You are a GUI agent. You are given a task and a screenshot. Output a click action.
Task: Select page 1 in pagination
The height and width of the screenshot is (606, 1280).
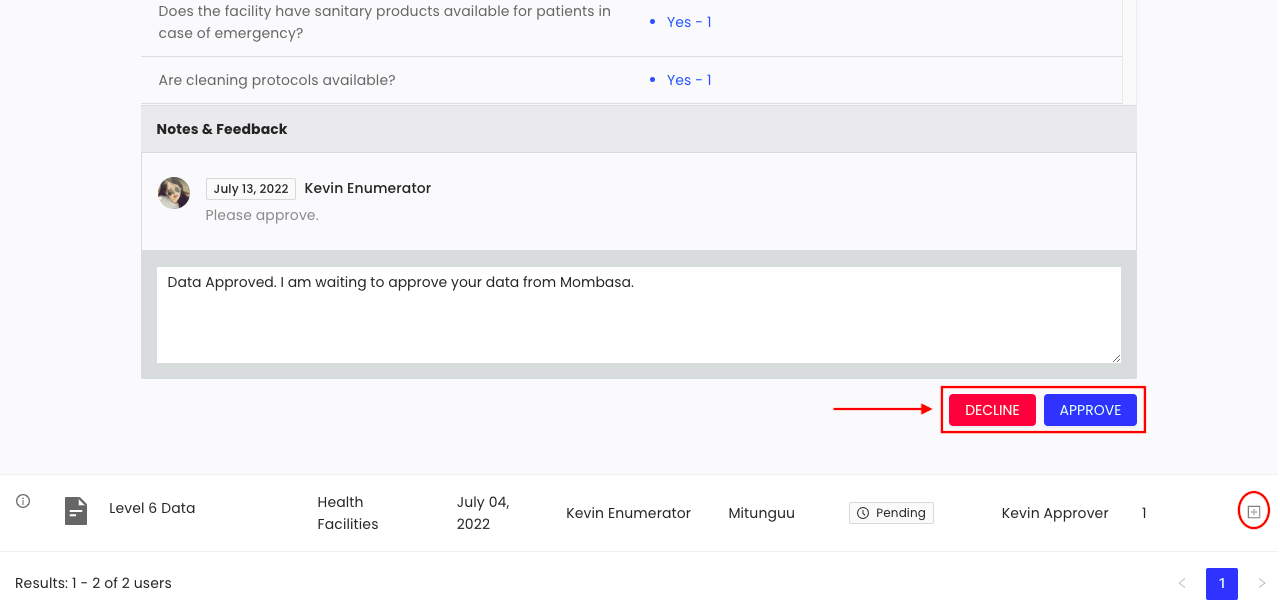[x=1222, y=583]
